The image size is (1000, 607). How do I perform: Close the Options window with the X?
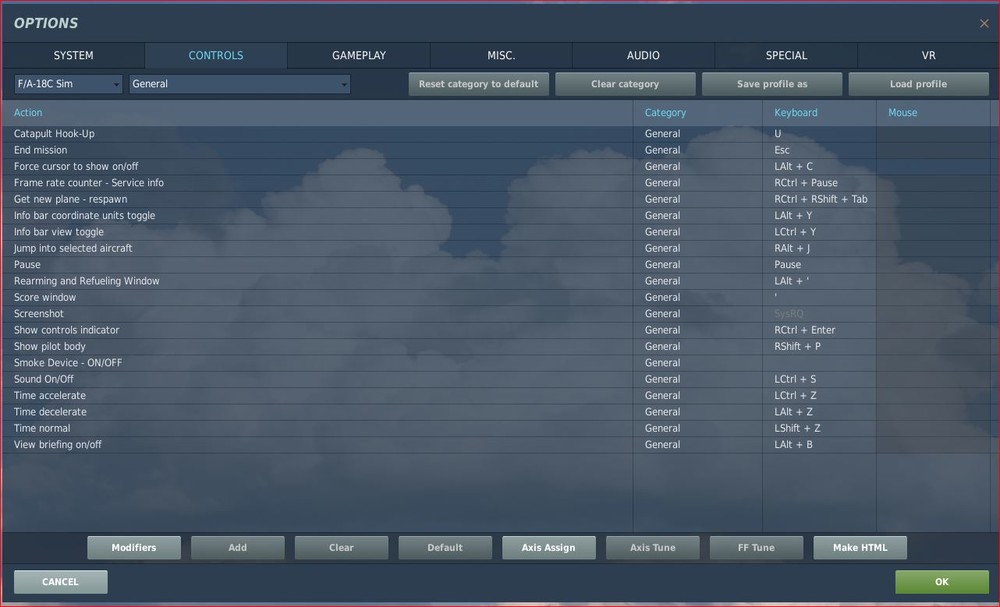[984, 24]
